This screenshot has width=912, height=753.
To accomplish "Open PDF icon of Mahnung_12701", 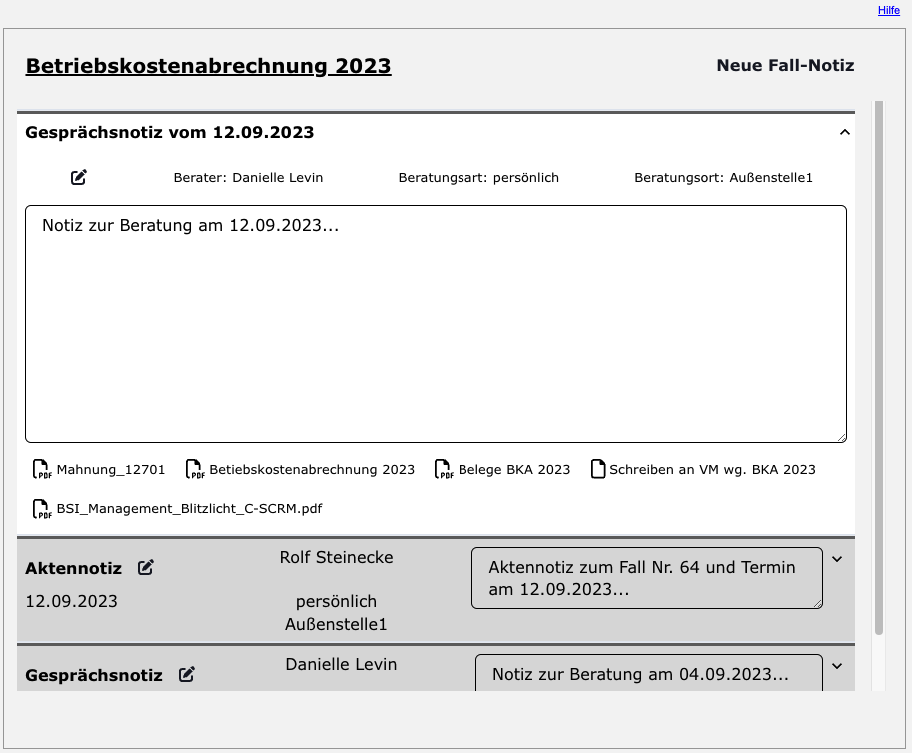I will 42,469.
